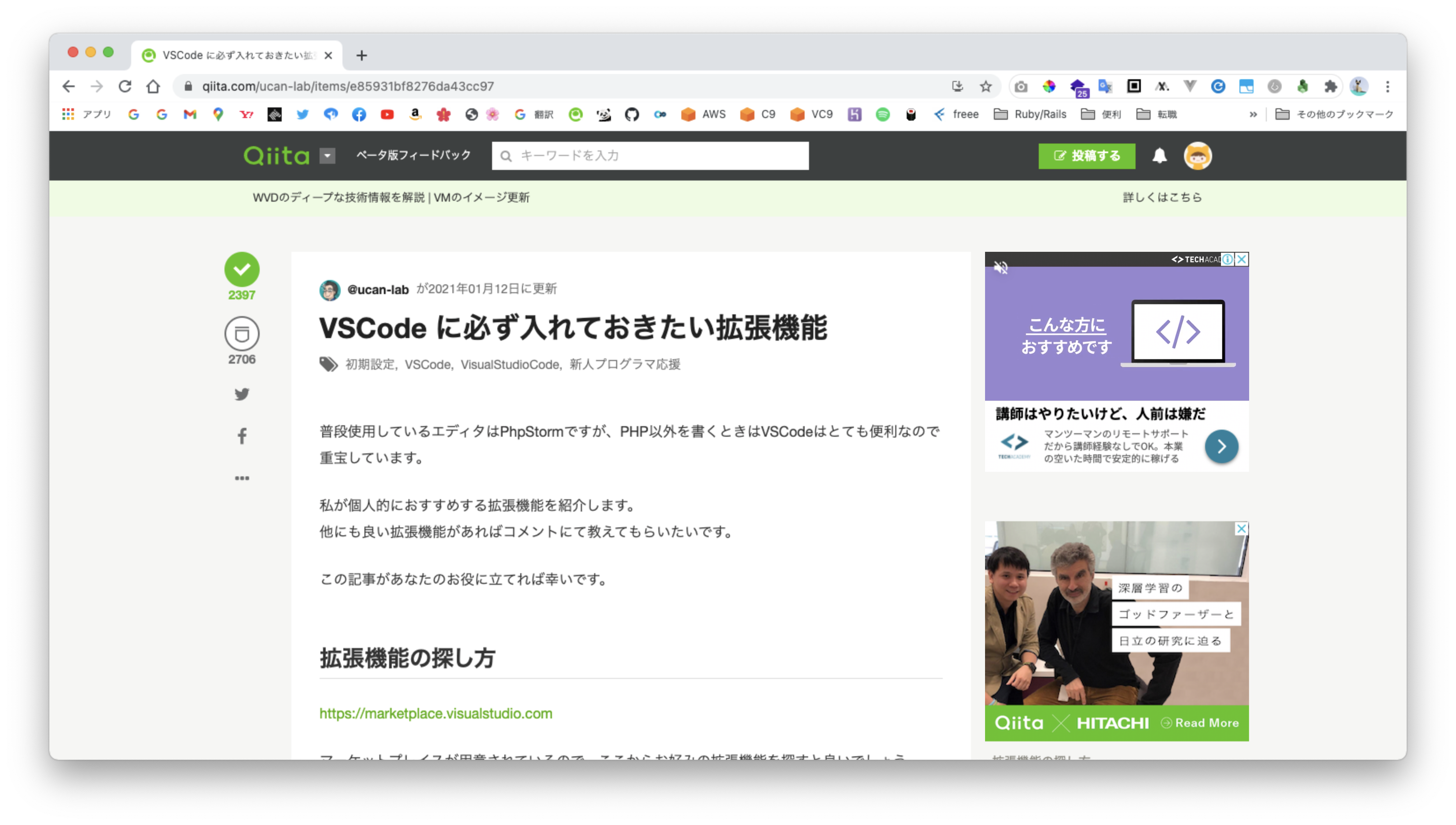Viewport: 1456px width, 825px height.
Task: Open the Google Translate extension icon
Action: tap(1104, 86)
